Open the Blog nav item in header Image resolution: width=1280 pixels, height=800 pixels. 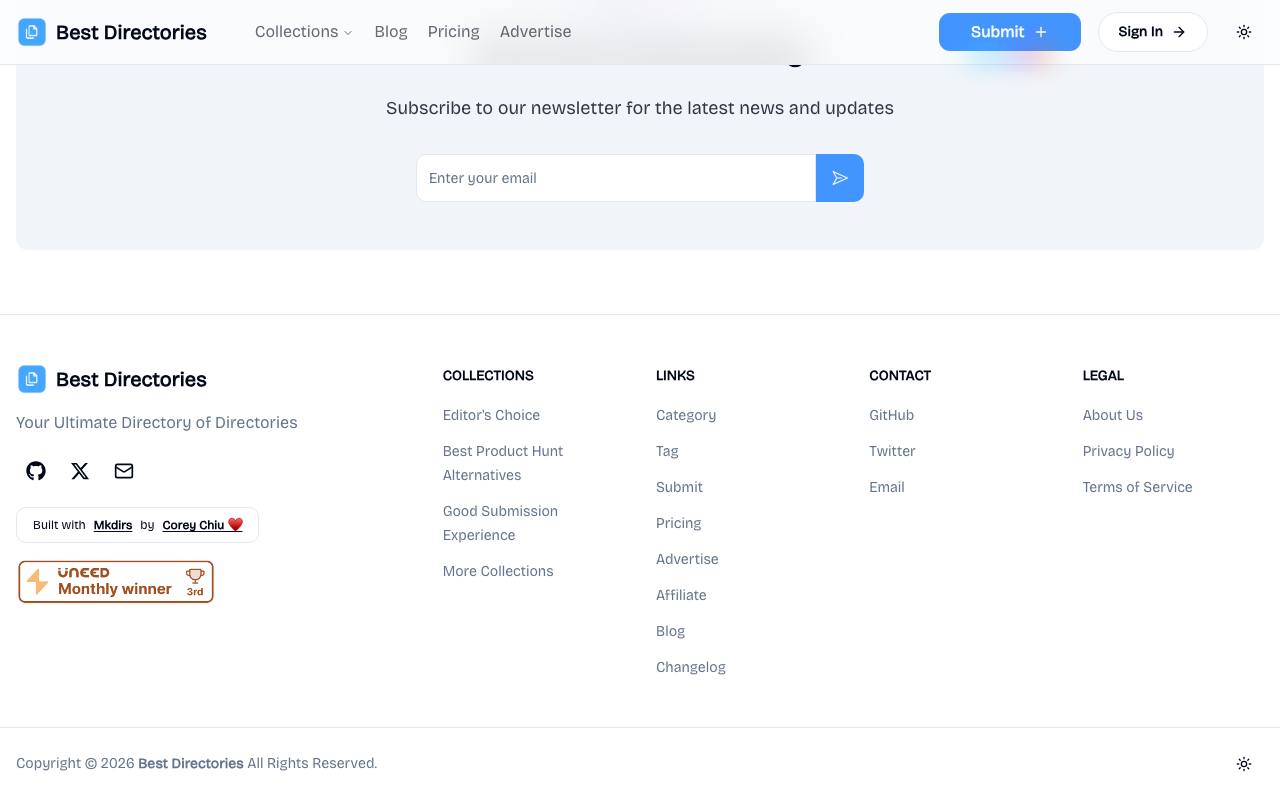coord(391,32)
